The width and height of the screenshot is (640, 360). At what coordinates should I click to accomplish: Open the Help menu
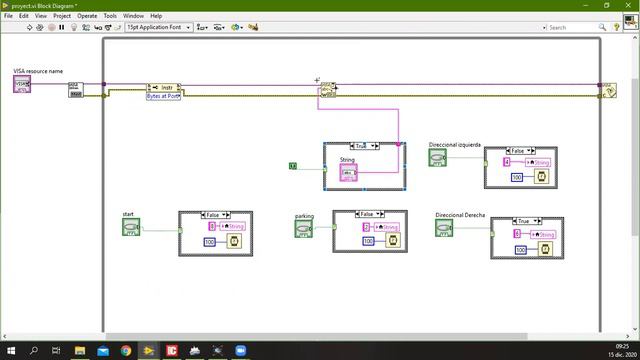[x=156, y=16]
